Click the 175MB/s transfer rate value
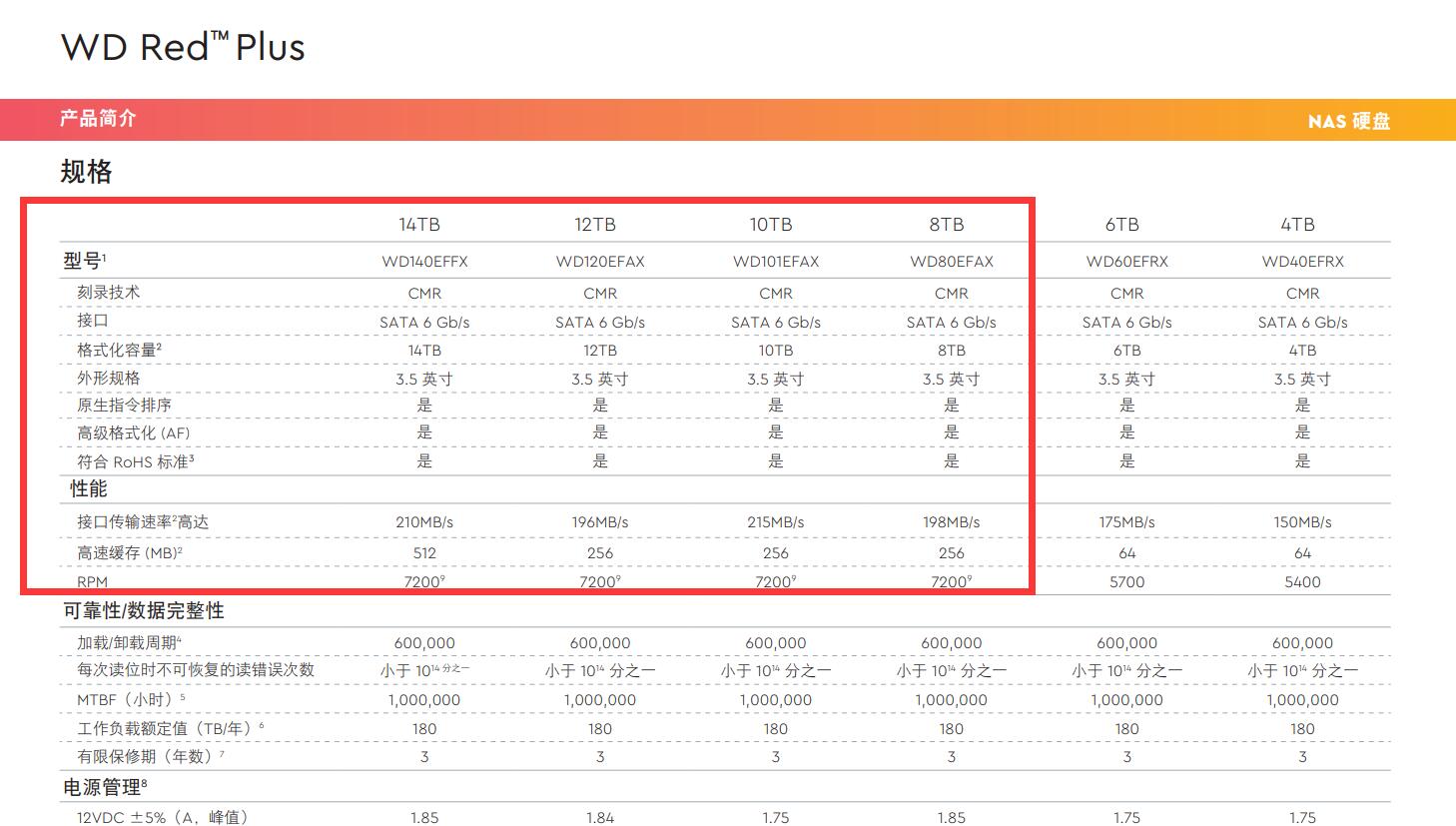The image size is (1456, 826). [1127, 522]
